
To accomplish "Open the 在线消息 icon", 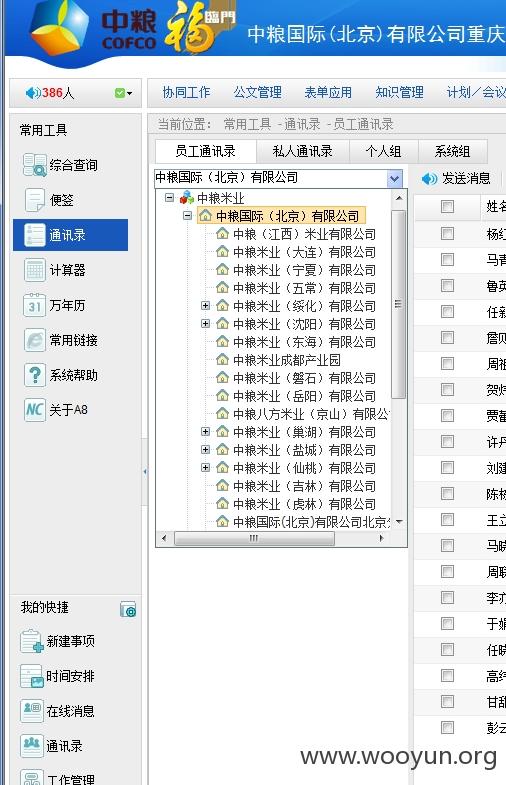I will 32,711.
